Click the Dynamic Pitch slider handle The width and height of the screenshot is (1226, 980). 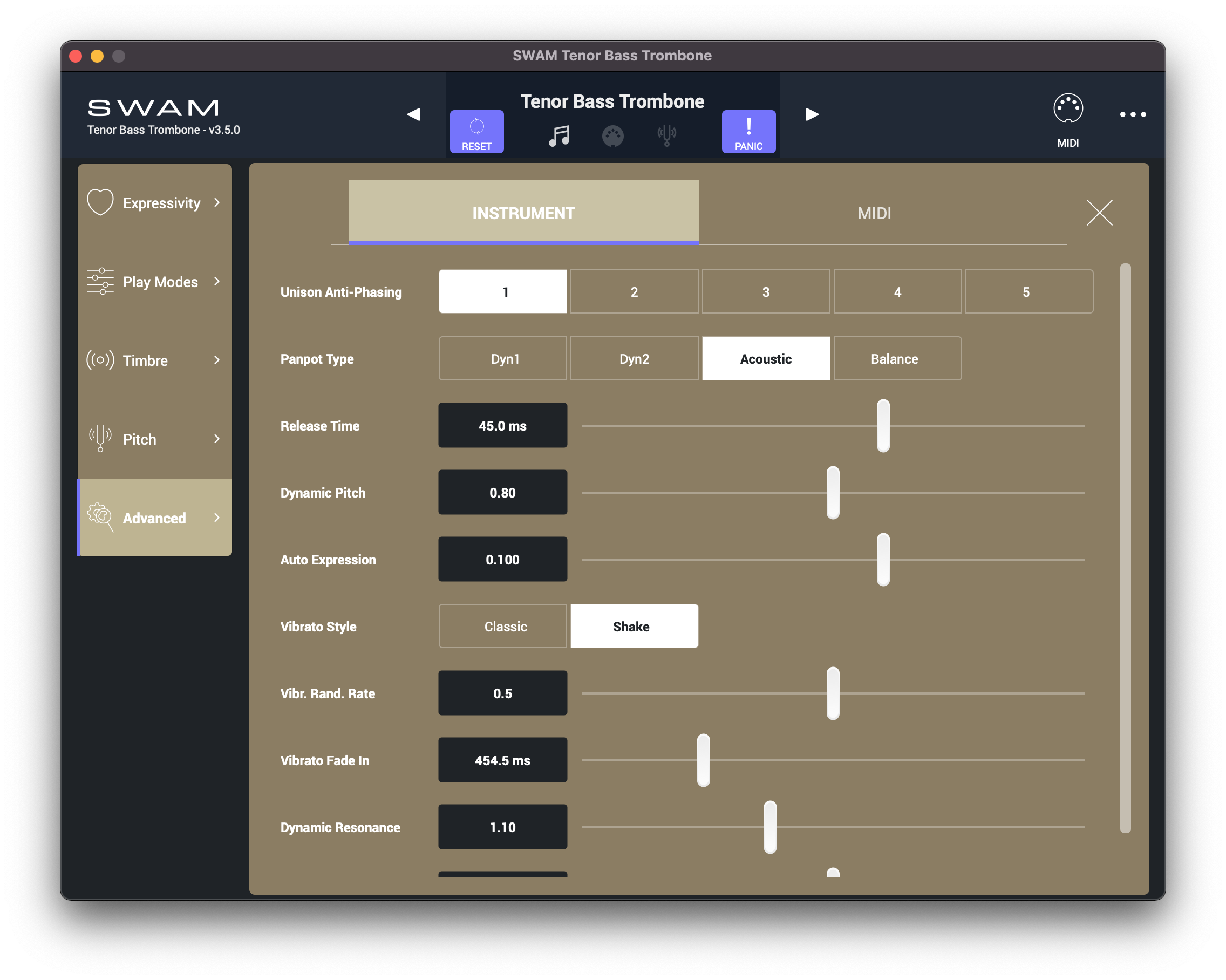[x=833, y=492]
